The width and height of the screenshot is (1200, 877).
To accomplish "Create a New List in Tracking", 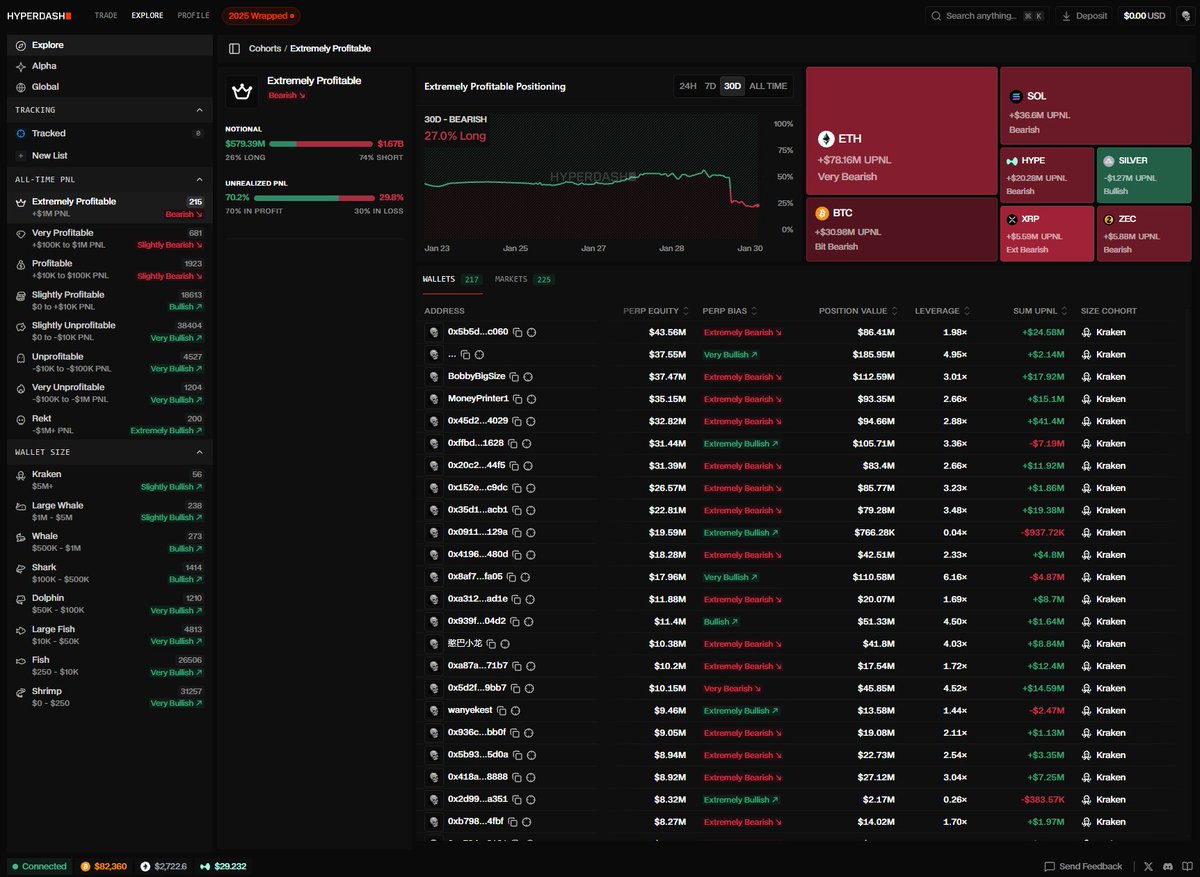I will click(108, 156).
